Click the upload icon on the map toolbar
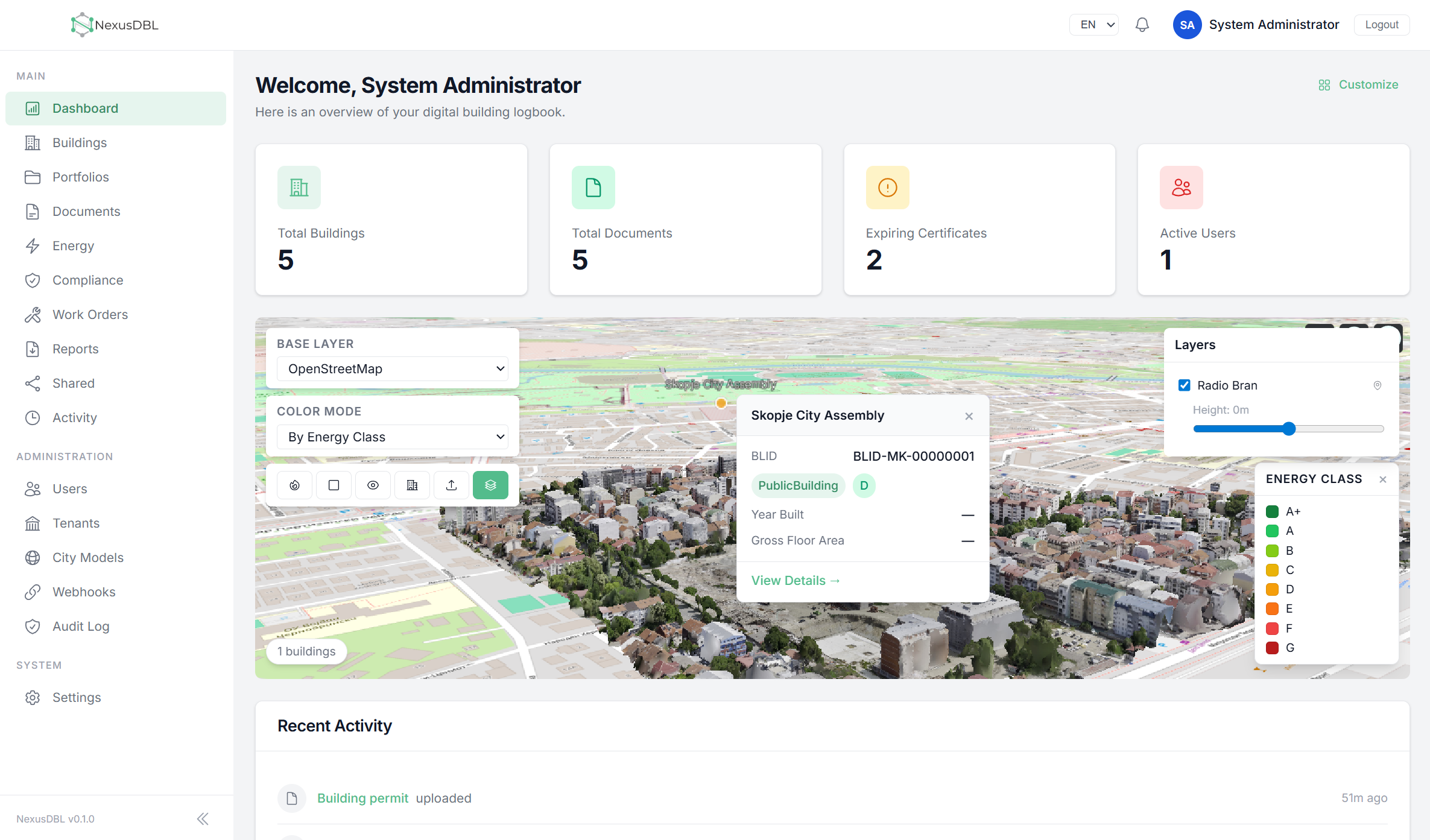Screen dimensions: 1430x840 tap(451, 485)
